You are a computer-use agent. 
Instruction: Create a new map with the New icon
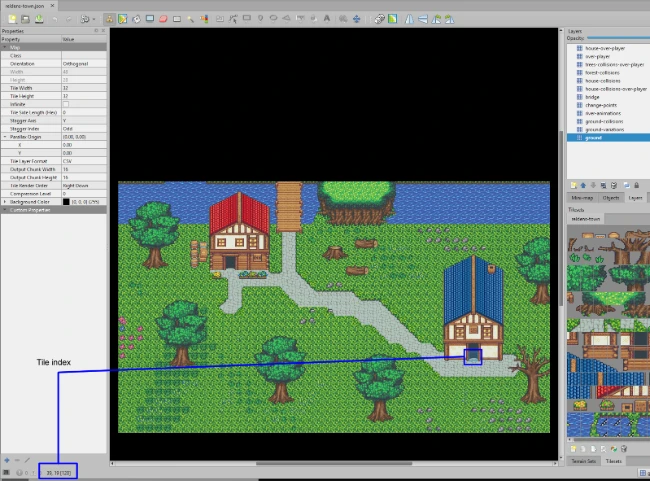tap(12, 19)
